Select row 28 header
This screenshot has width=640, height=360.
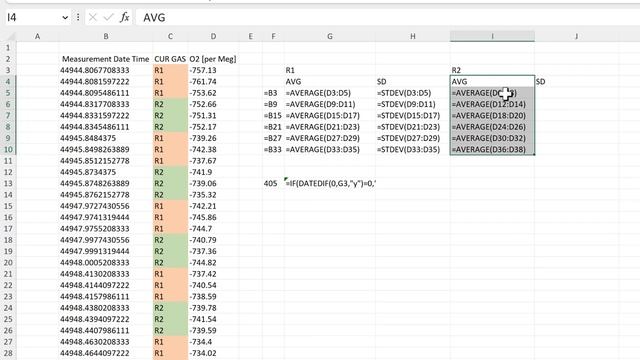[x=8, y=353]
